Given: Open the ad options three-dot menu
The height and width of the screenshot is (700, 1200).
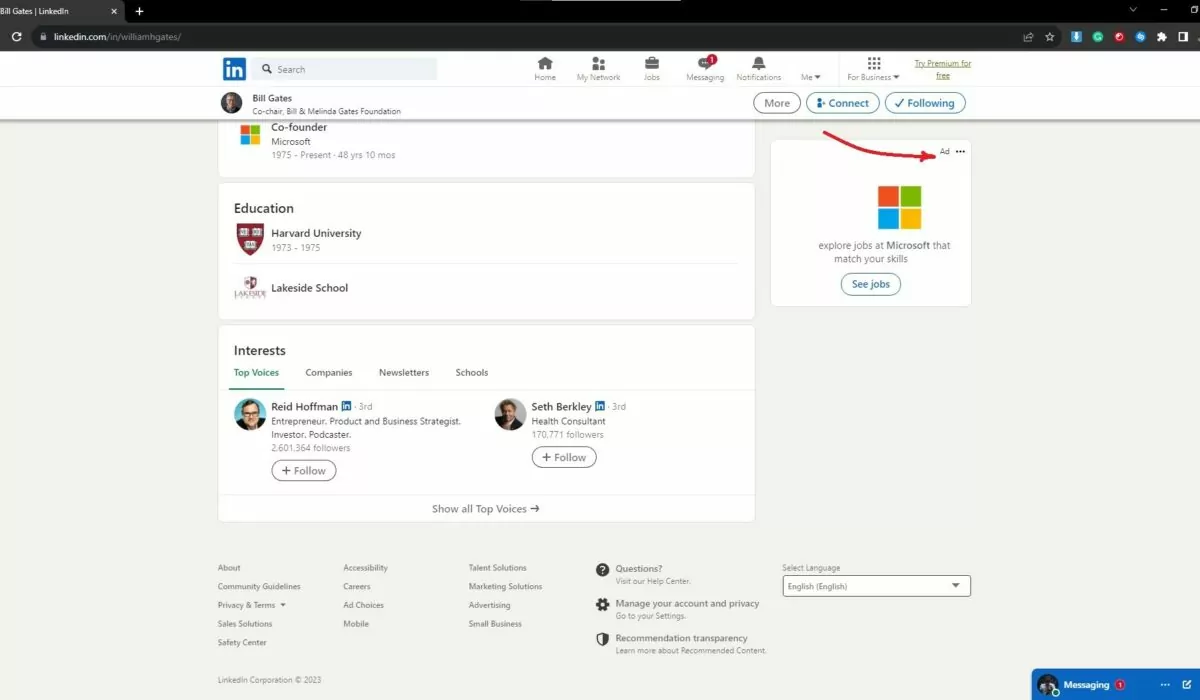Looking at the screenshot, I should point(960,151).
